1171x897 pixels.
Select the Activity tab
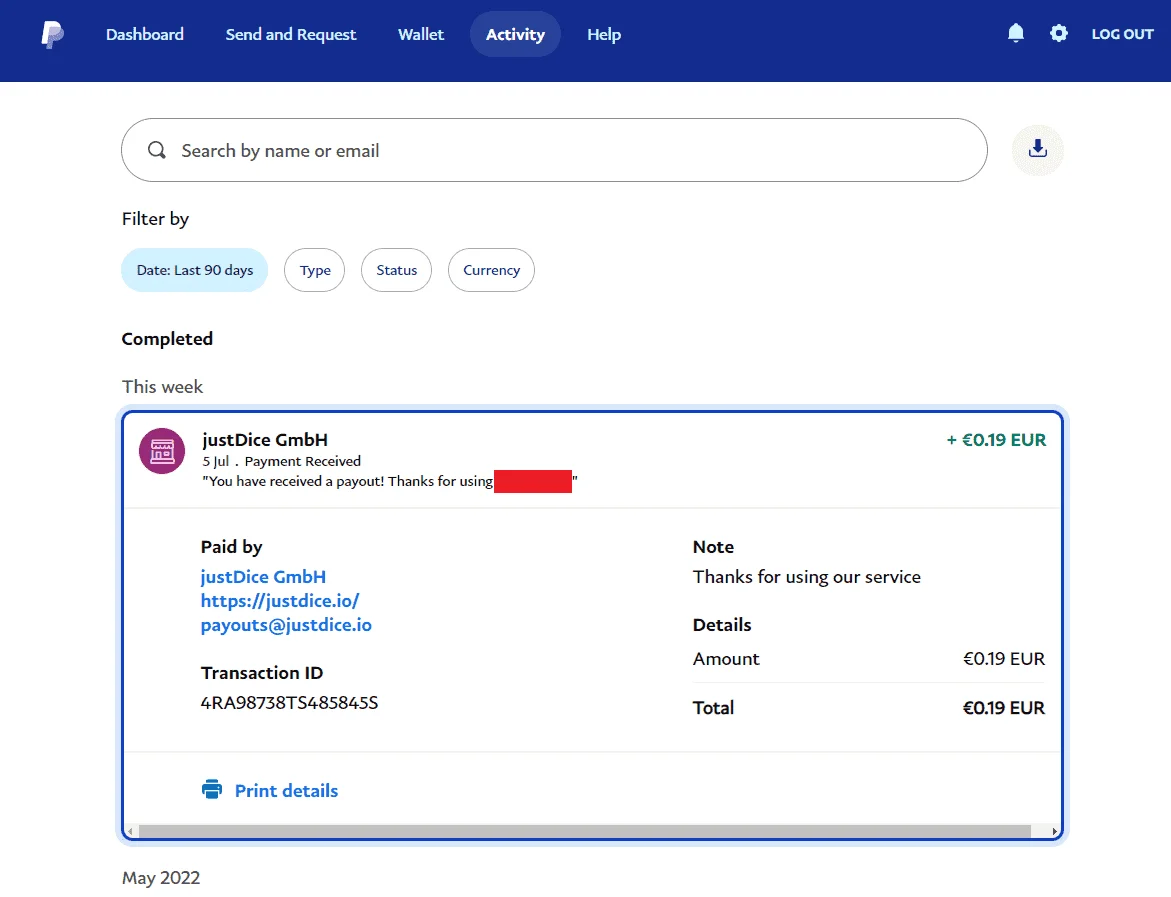click(x=515, y=34)
